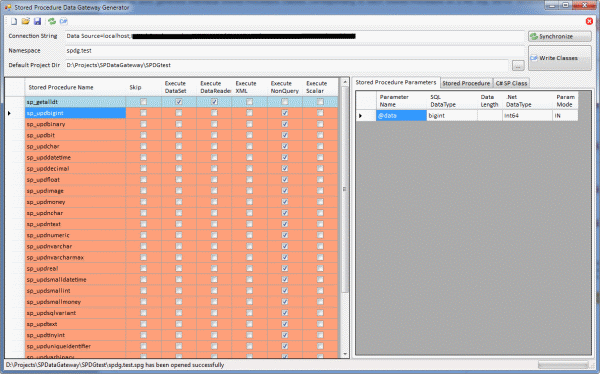Click the Execute NonQuery column header
600x374 pixels.
[x=285, y=87]
